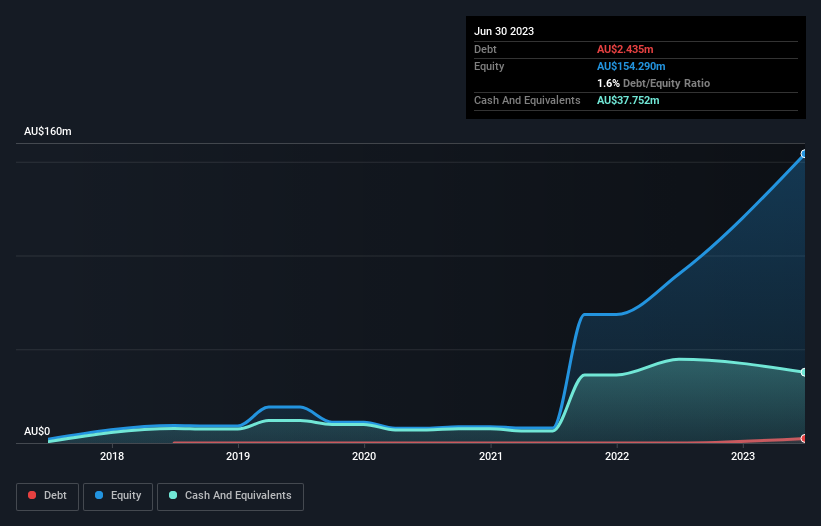Toggle the Debt series legend button
This screenshot has width=821, height=526.
[x=48, y=496]
